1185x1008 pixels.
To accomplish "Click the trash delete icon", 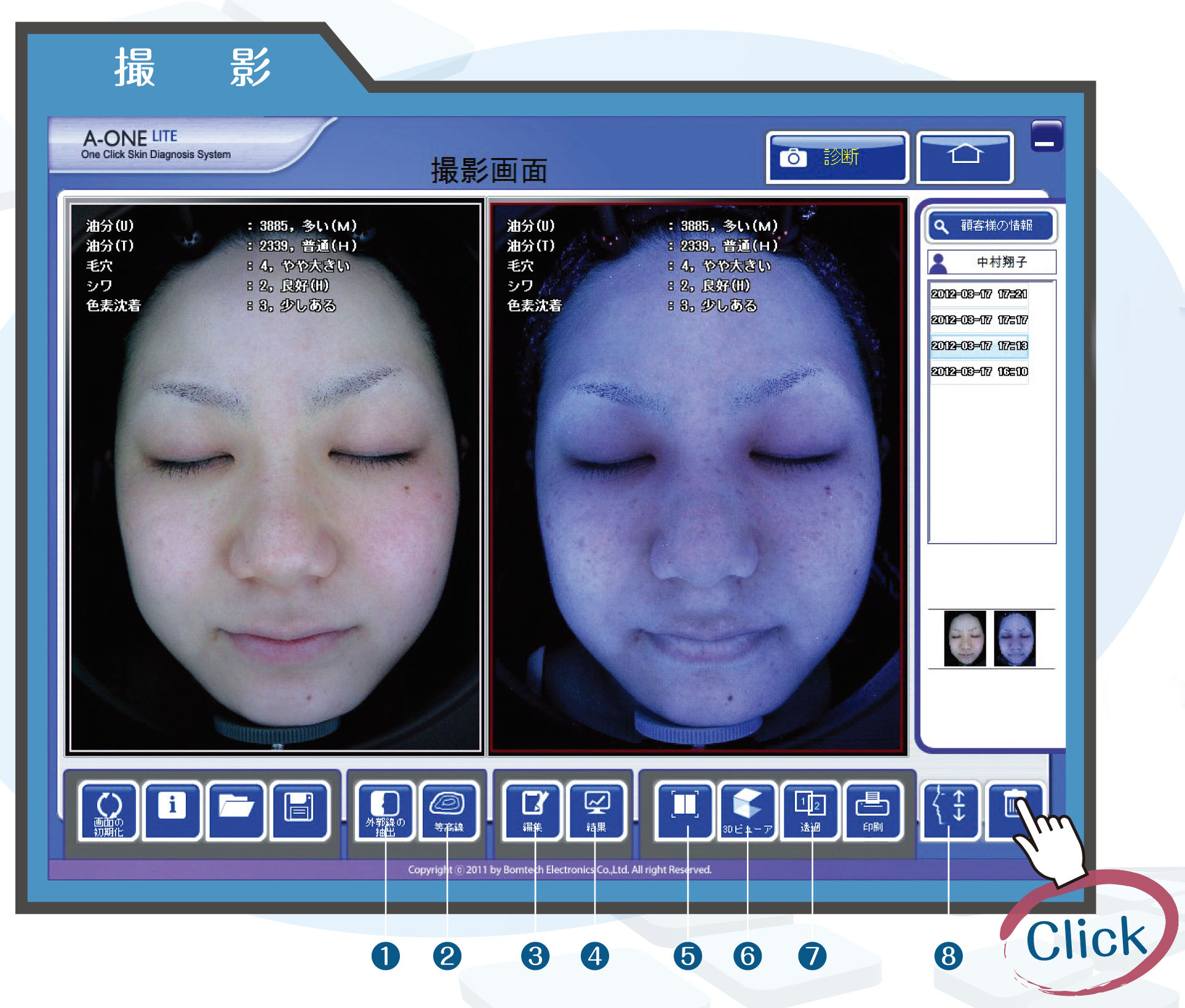I will click(x=1015, y=811).
